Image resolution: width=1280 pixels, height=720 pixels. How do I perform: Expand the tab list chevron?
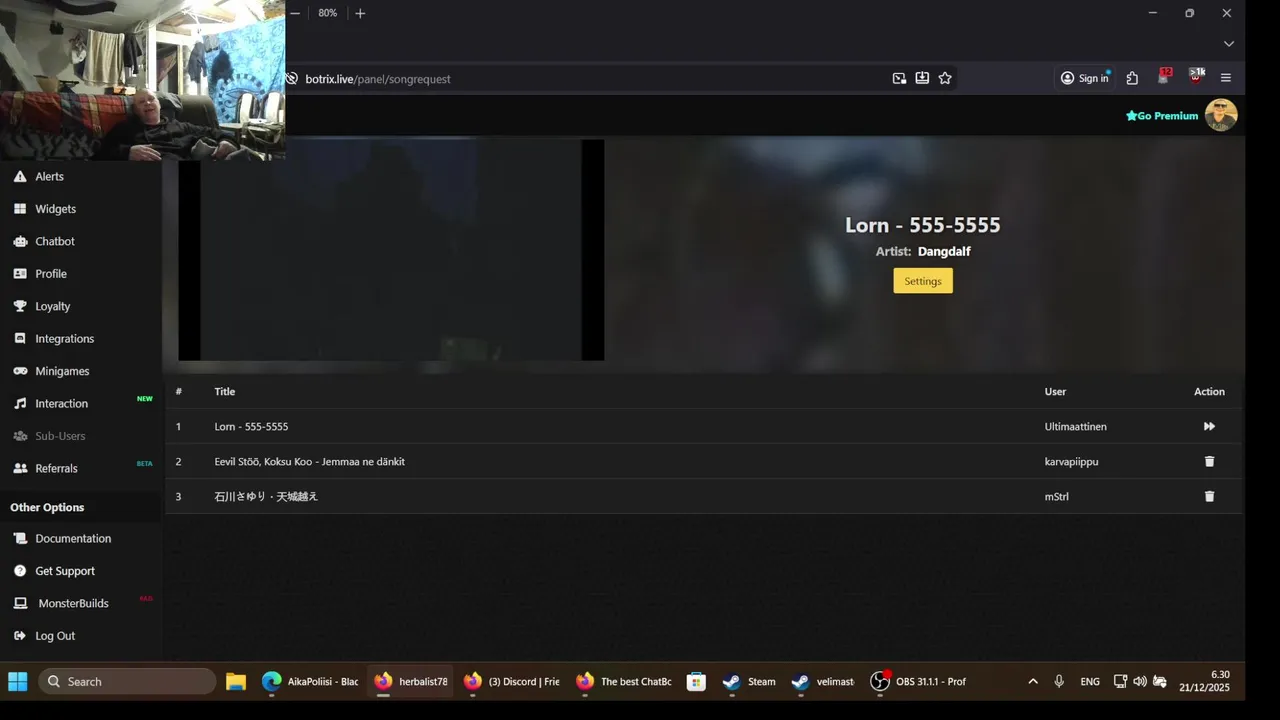tap(1229, 44)
